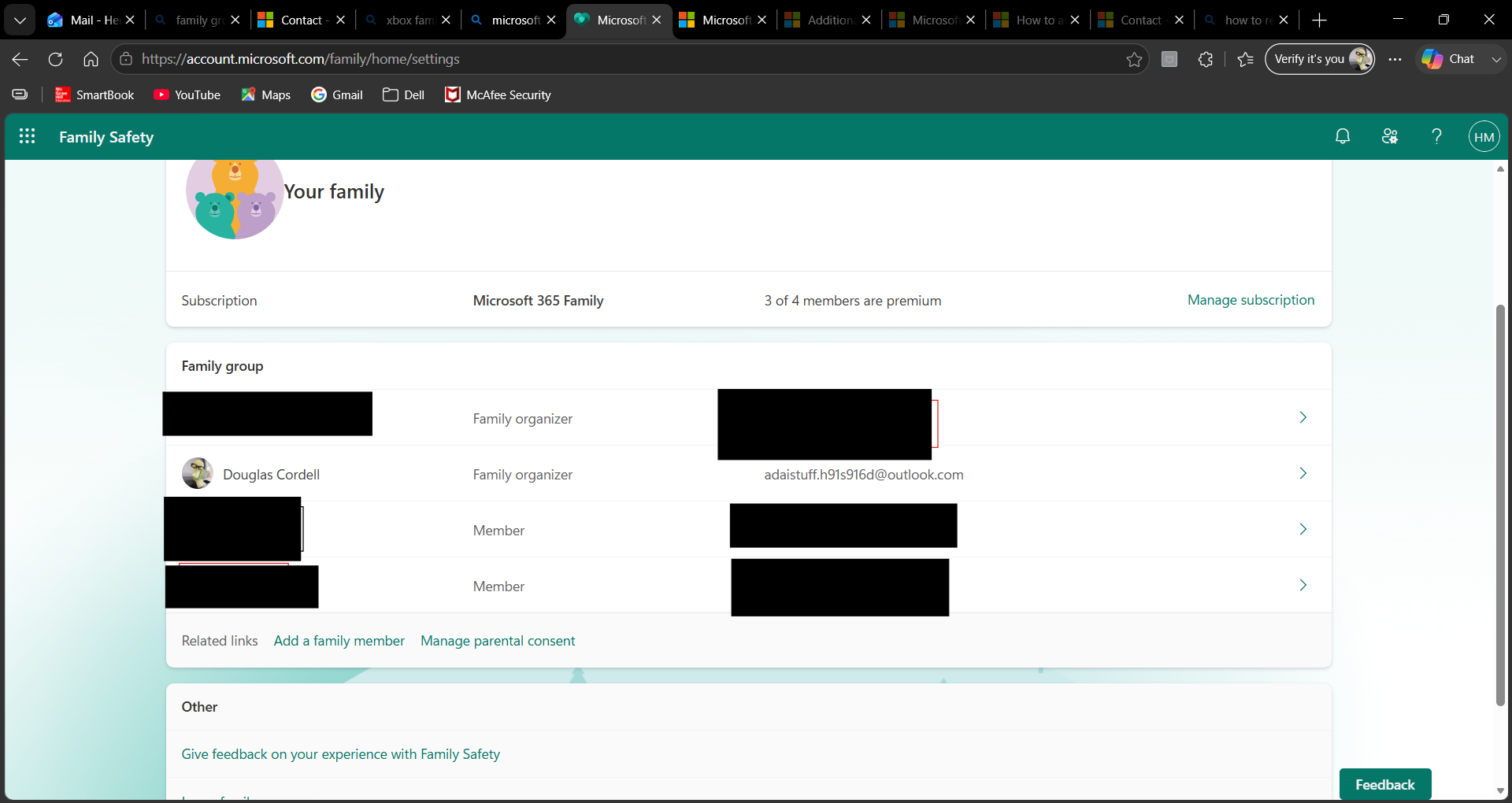Open the tab search dropdown arrow
Image resolution: width=1512 pixels, height=803 pixels.
pos(20,20)
